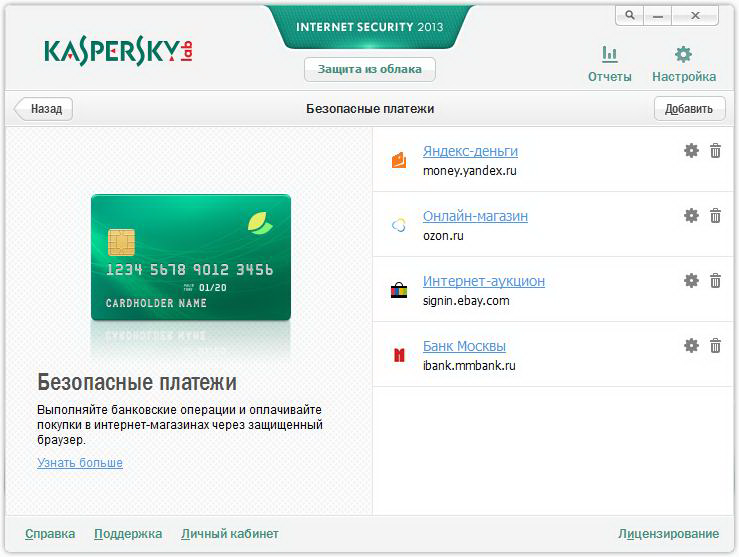Delete the Онлайн-магазин entry with trash icon
The image size is (739, 557).
(715, 216)
